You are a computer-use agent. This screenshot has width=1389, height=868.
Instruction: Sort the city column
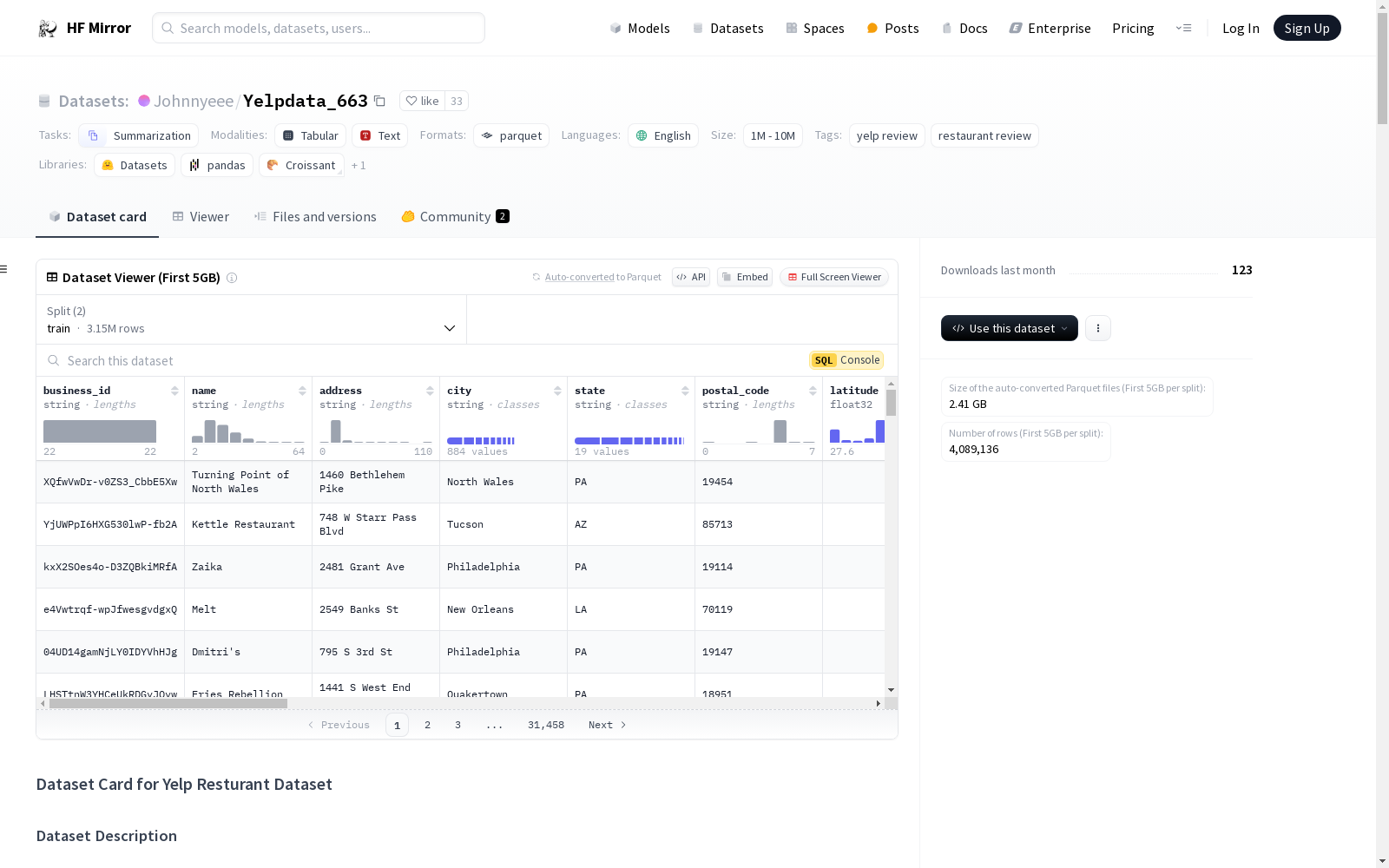(557, 391)
